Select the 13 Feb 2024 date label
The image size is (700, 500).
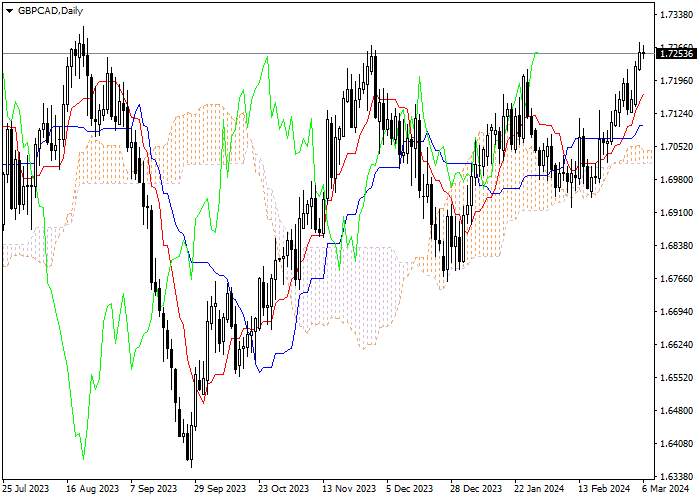click(x=604, y=489)
